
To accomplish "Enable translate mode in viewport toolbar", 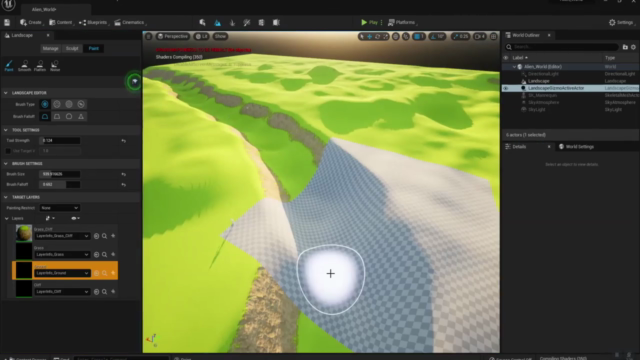I will 370,37.
